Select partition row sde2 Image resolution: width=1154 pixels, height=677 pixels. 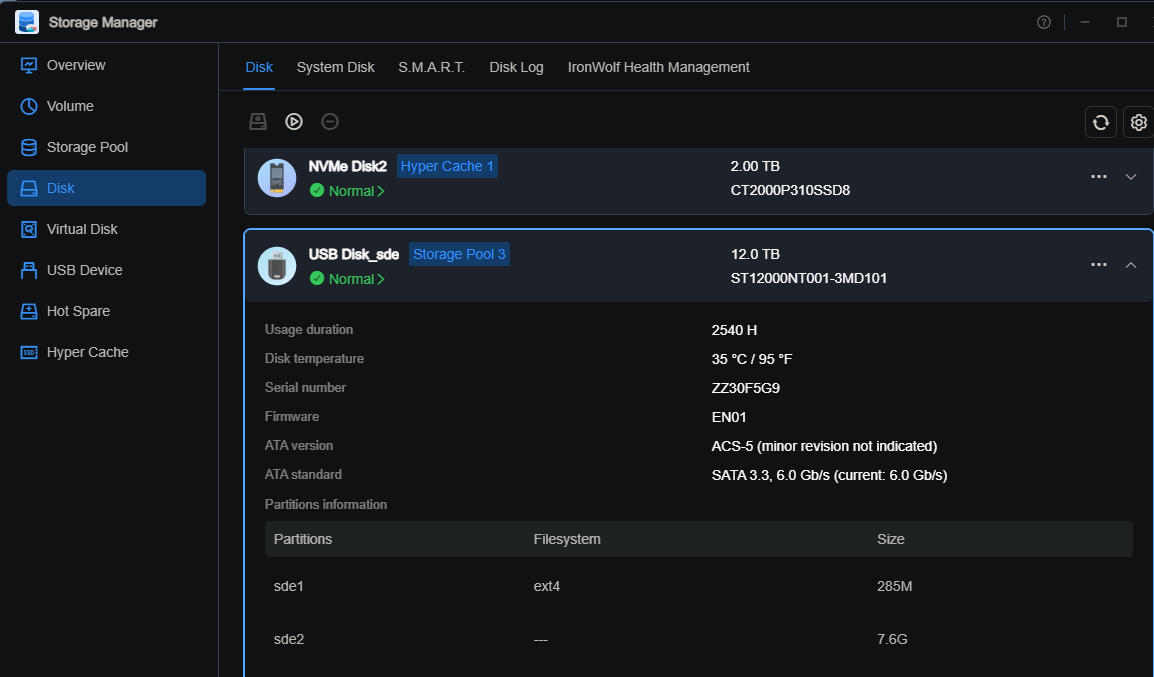pyautogui.click(x=698, y=639)
